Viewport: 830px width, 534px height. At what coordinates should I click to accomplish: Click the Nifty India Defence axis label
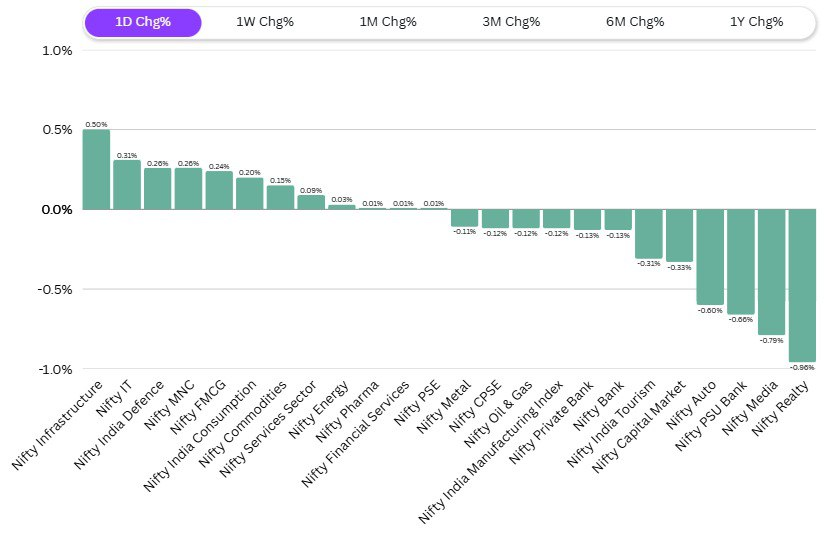[x=119, y=424]
